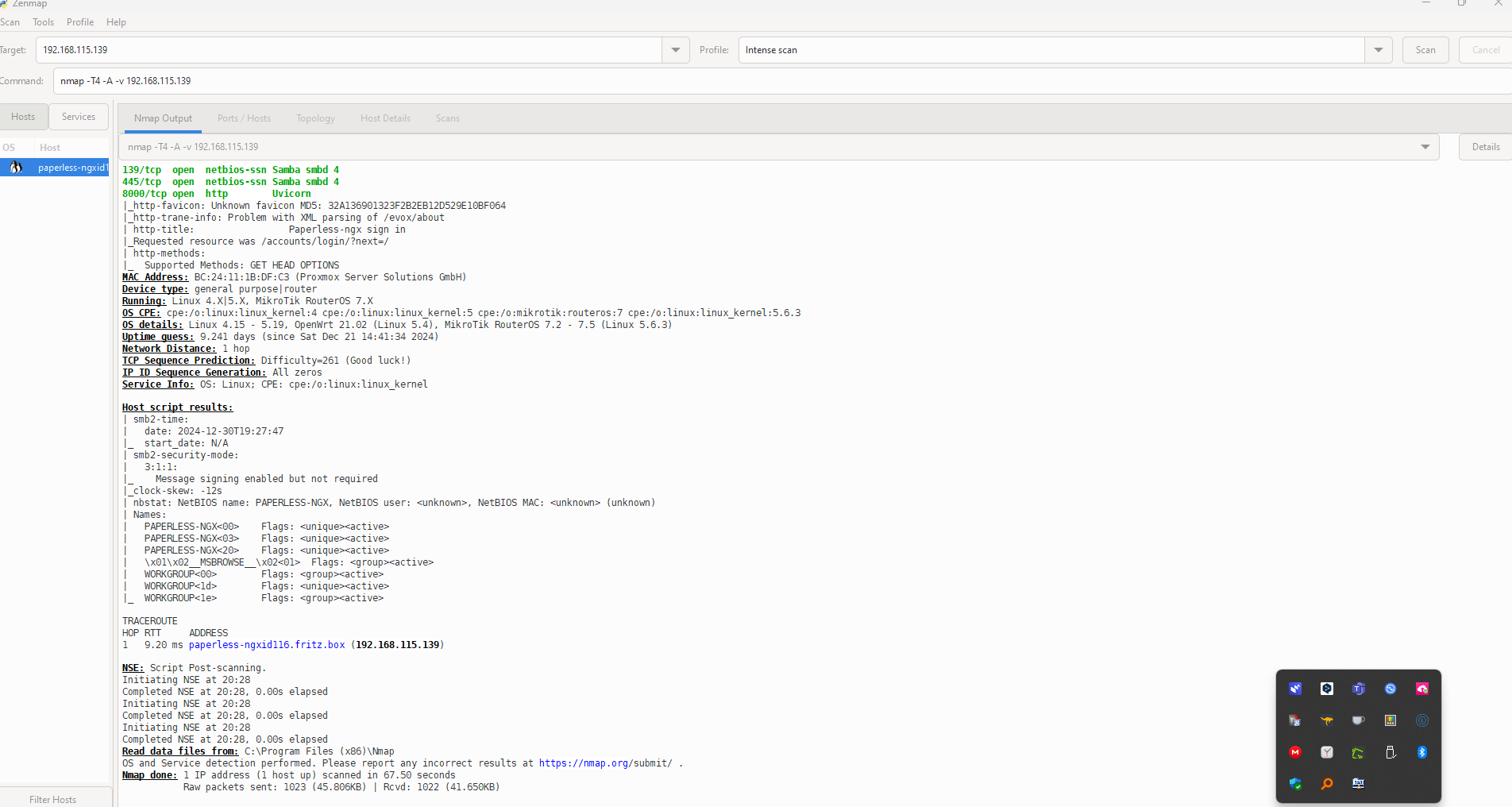1512x807 pixels.
Task: Click the 'Nmap done:' summary line
Action: 289,775
